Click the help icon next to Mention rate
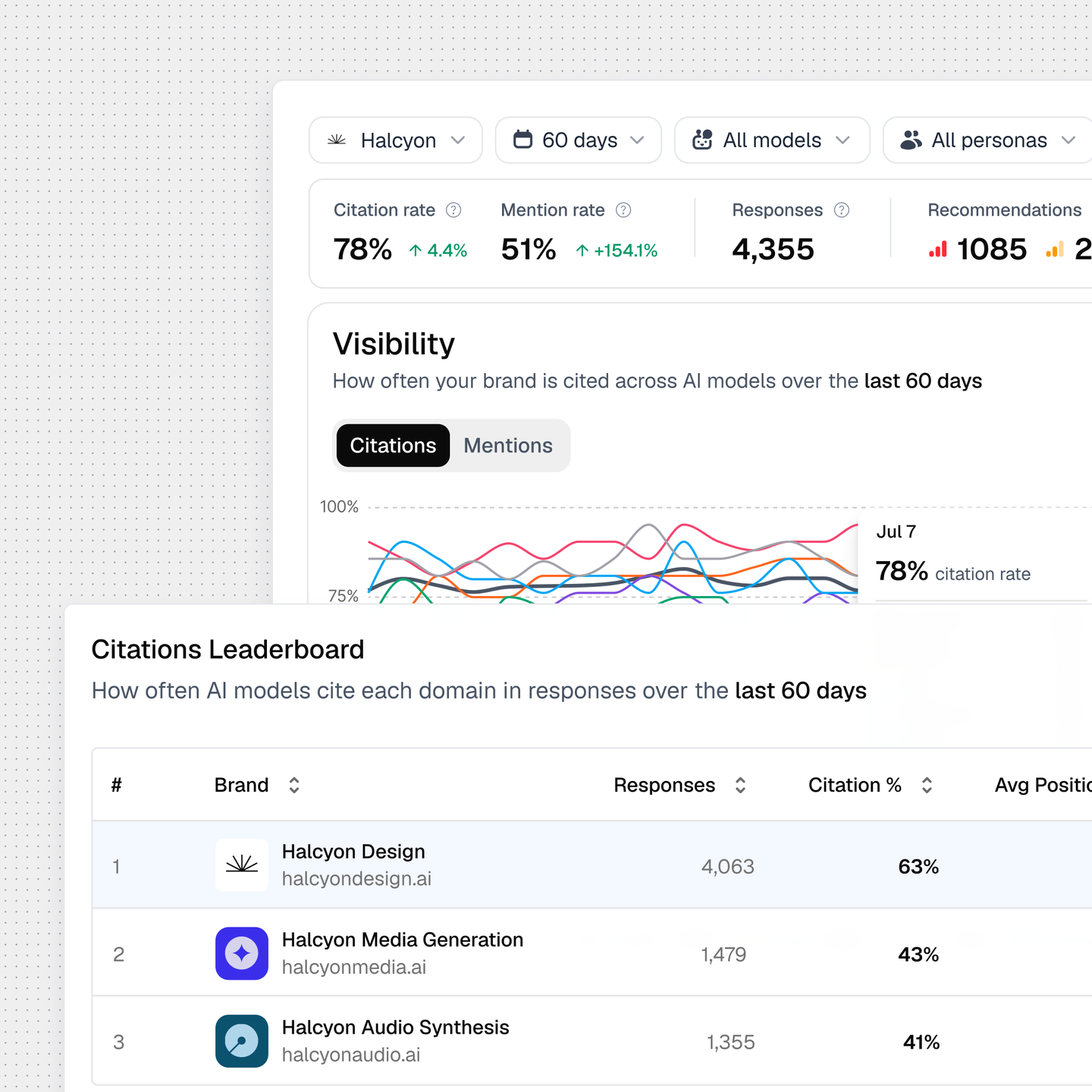Viewport: 1092px width, 1092px height. 623,210
